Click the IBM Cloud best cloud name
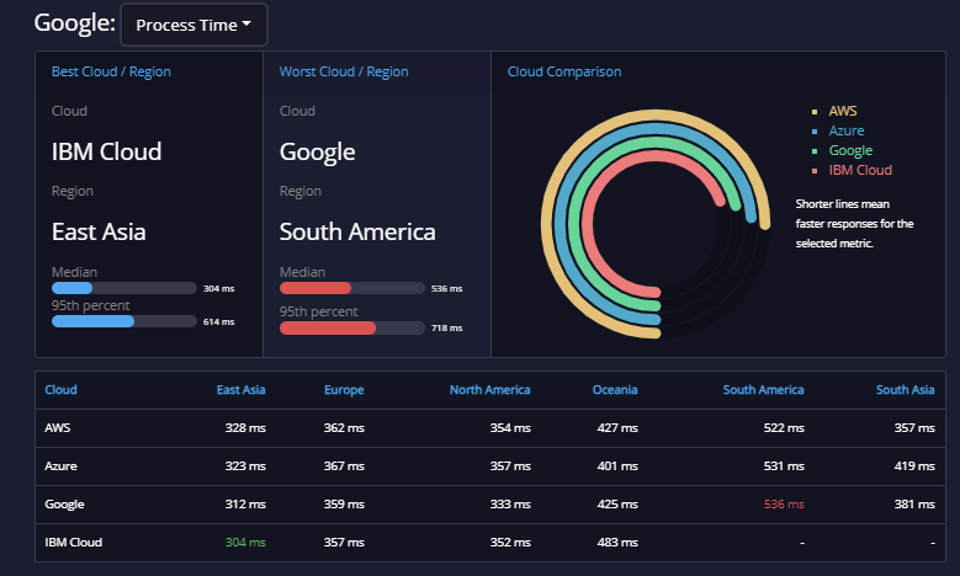960x576 pixels. coord(107,152)
